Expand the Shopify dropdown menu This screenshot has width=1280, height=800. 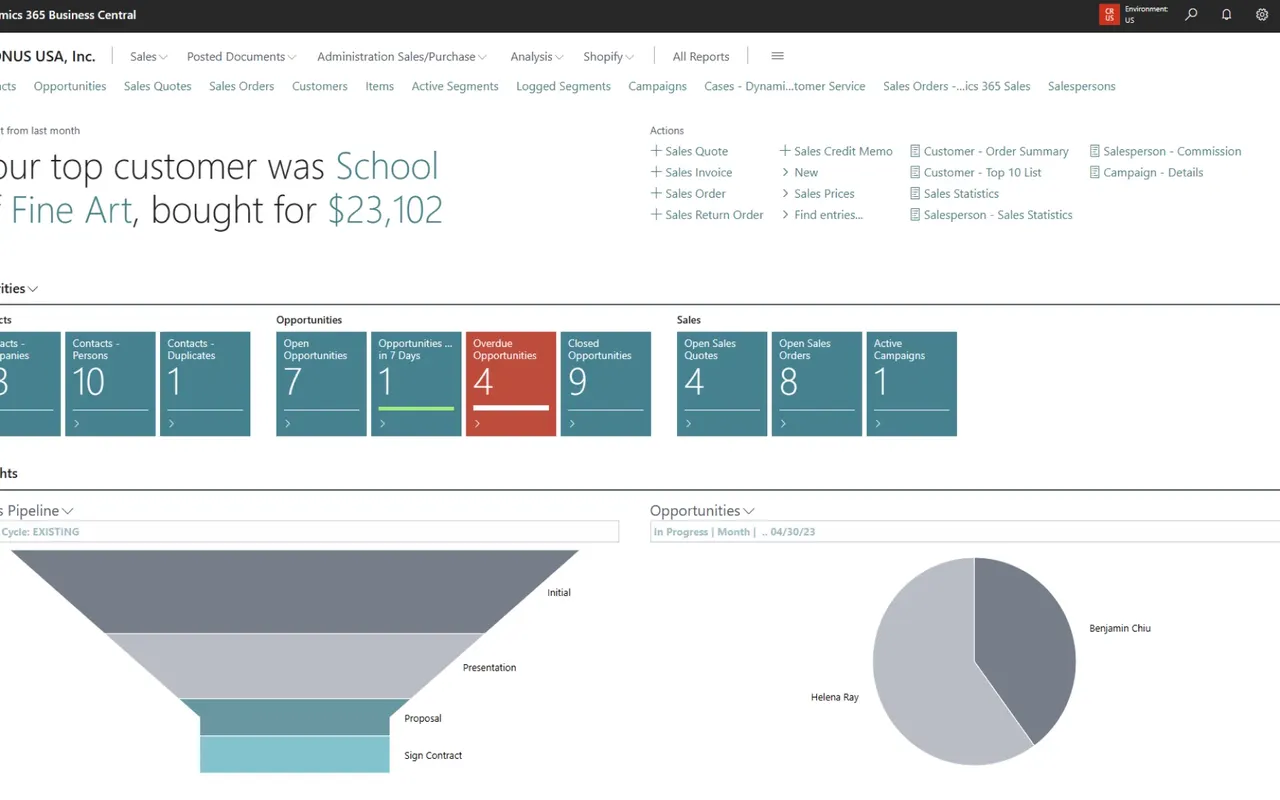(609, 57)
